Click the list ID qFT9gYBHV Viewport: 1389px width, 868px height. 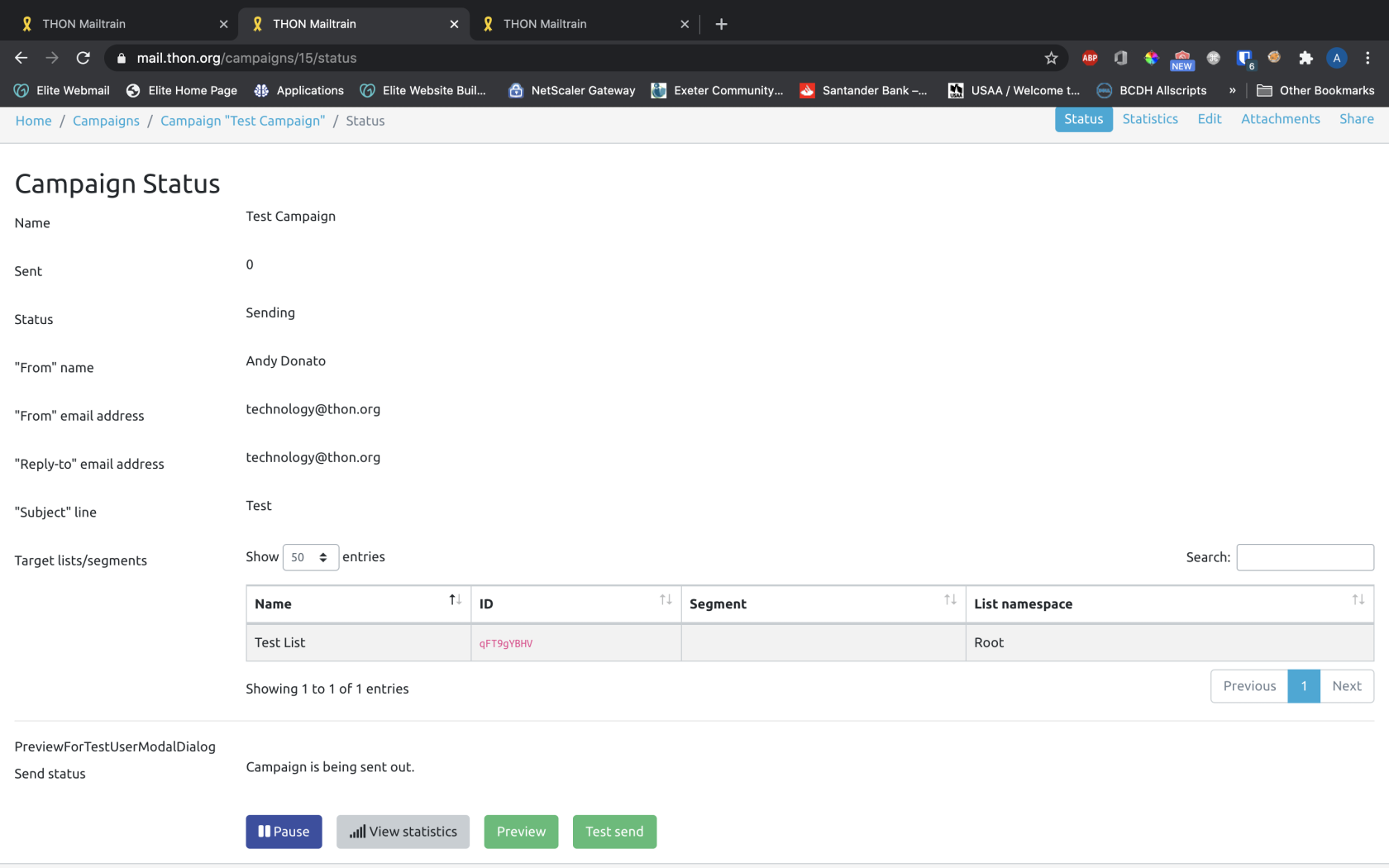click(506, 643)
